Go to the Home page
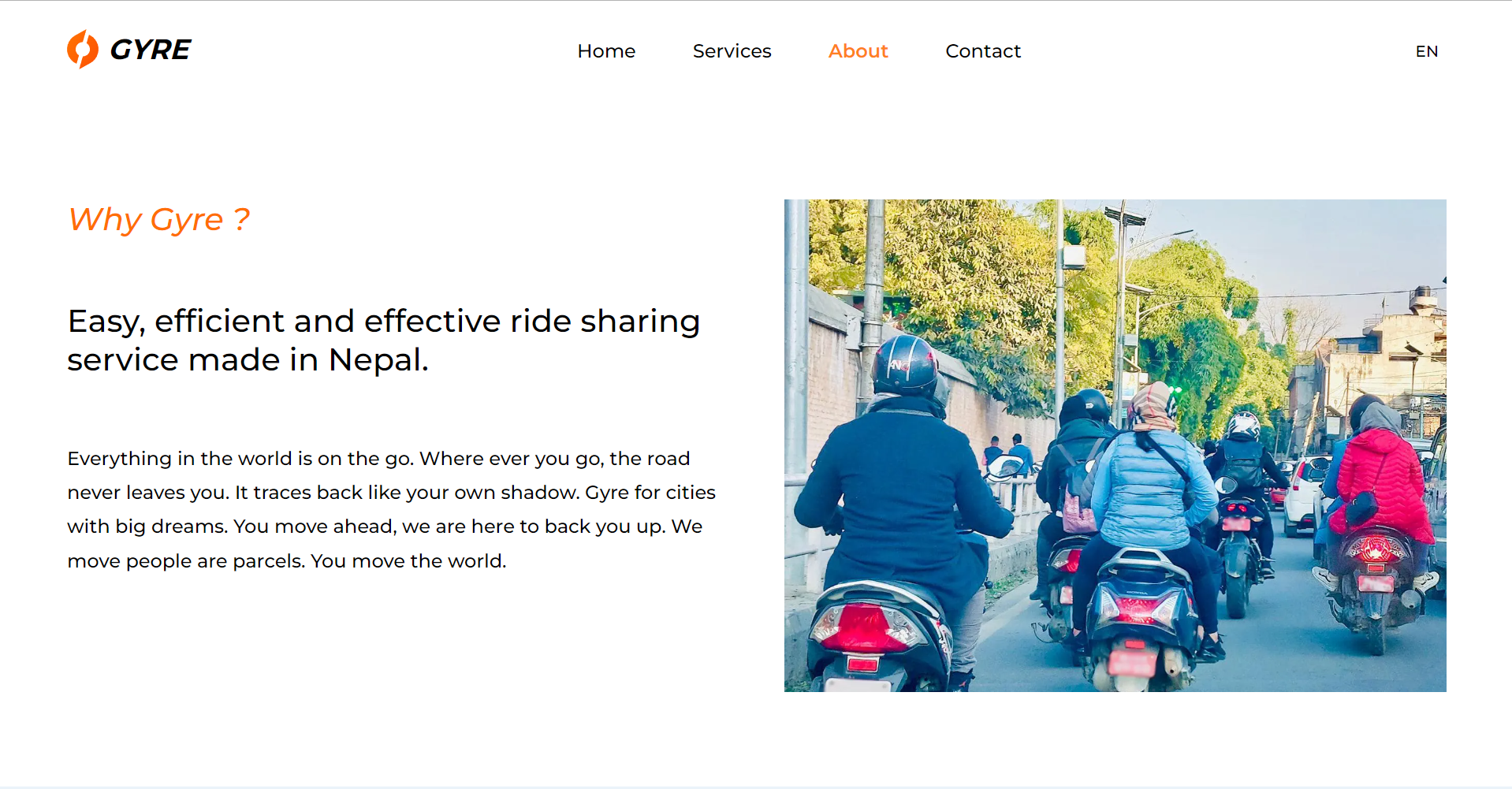1512x789 pixels. point(606,51)
